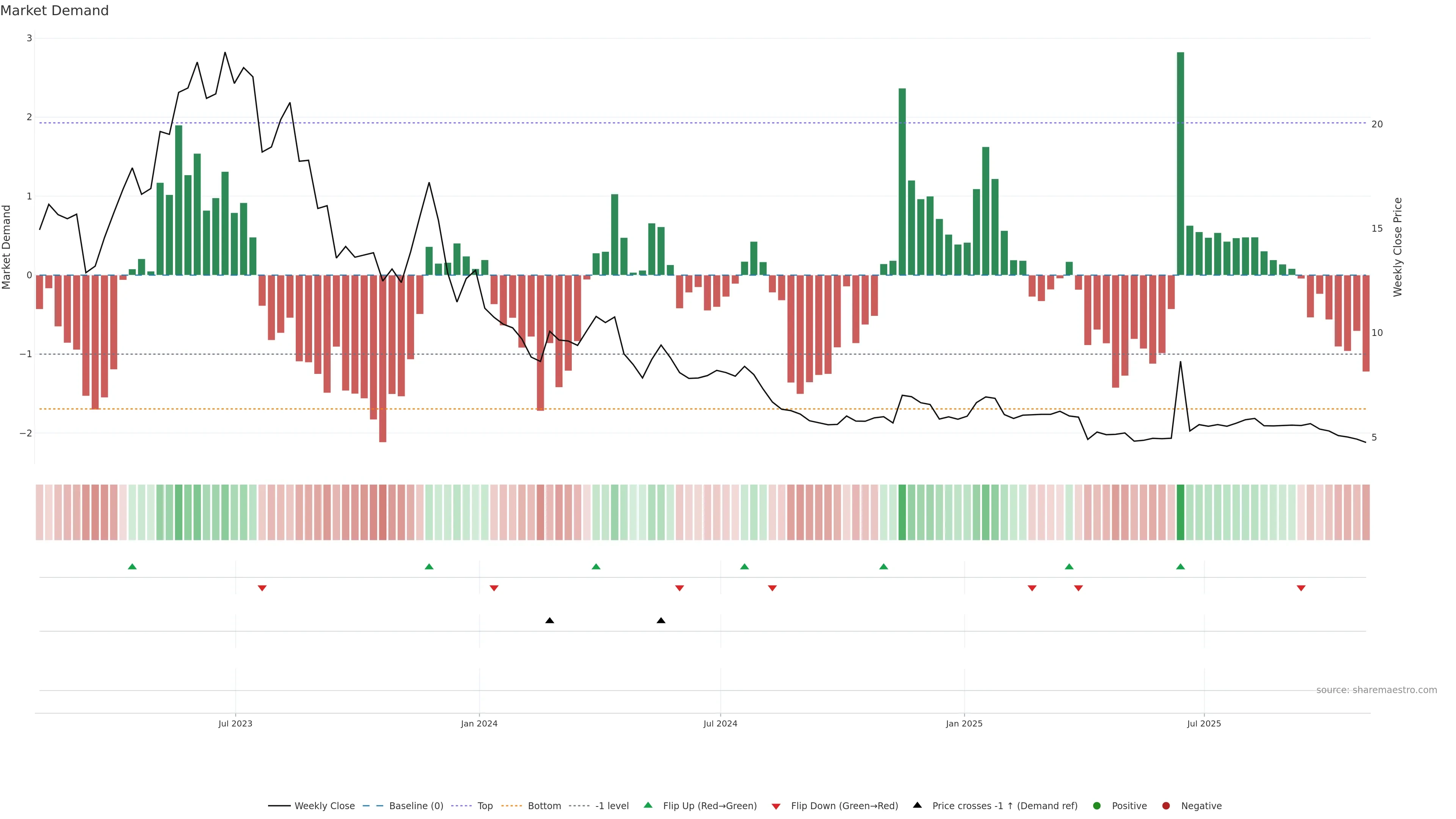The width and height of the screenshot is (1456, 819).
Task: Click the darkest green heatmap cell near Jul 2025
Action: coord(1180,512)
